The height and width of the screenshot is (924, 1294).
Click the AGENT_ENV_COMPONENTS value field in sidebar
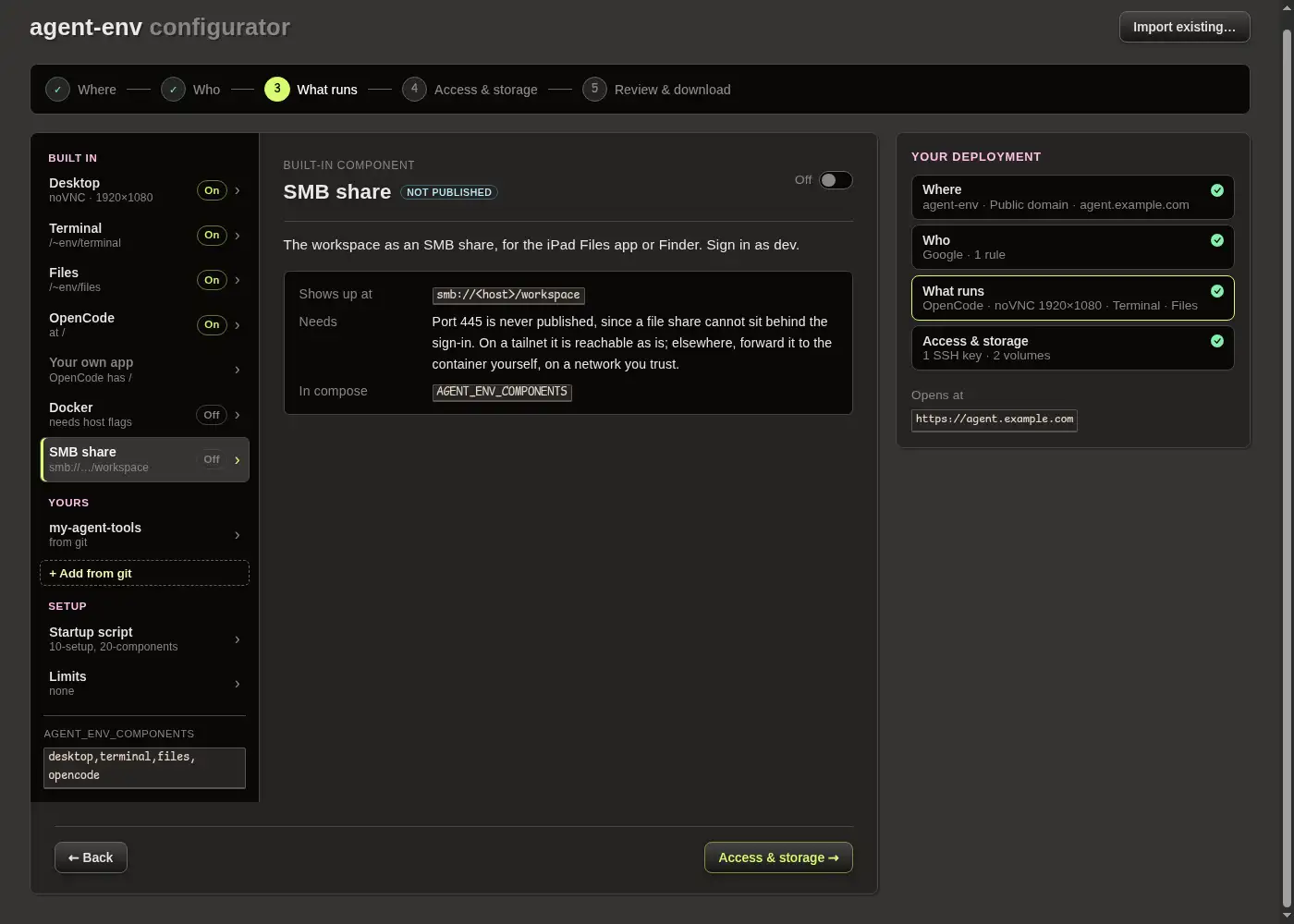[x=144, y=767]
